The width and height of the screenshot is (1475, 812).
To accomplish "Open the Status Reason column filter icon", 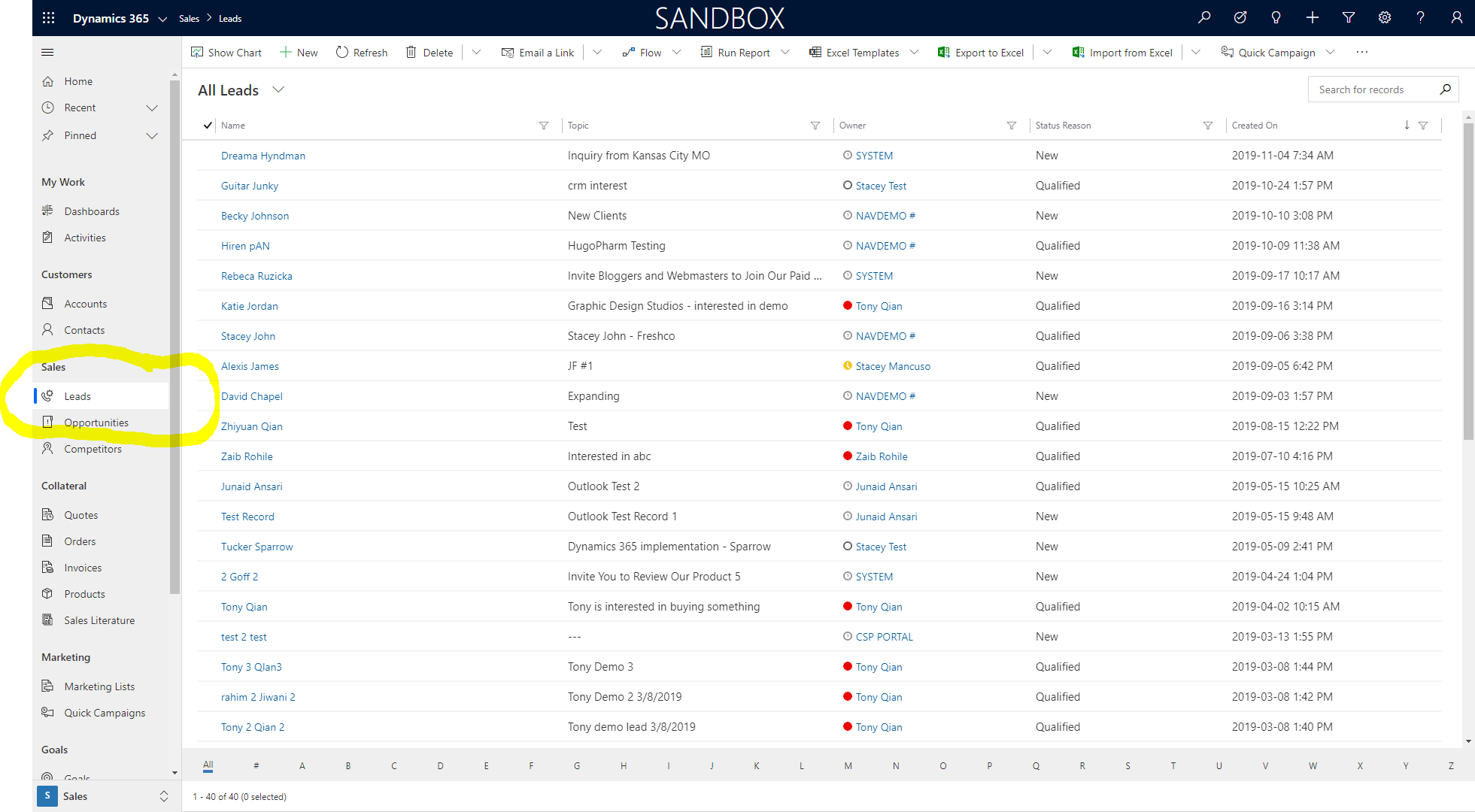I will click(x=1208, y=126).
